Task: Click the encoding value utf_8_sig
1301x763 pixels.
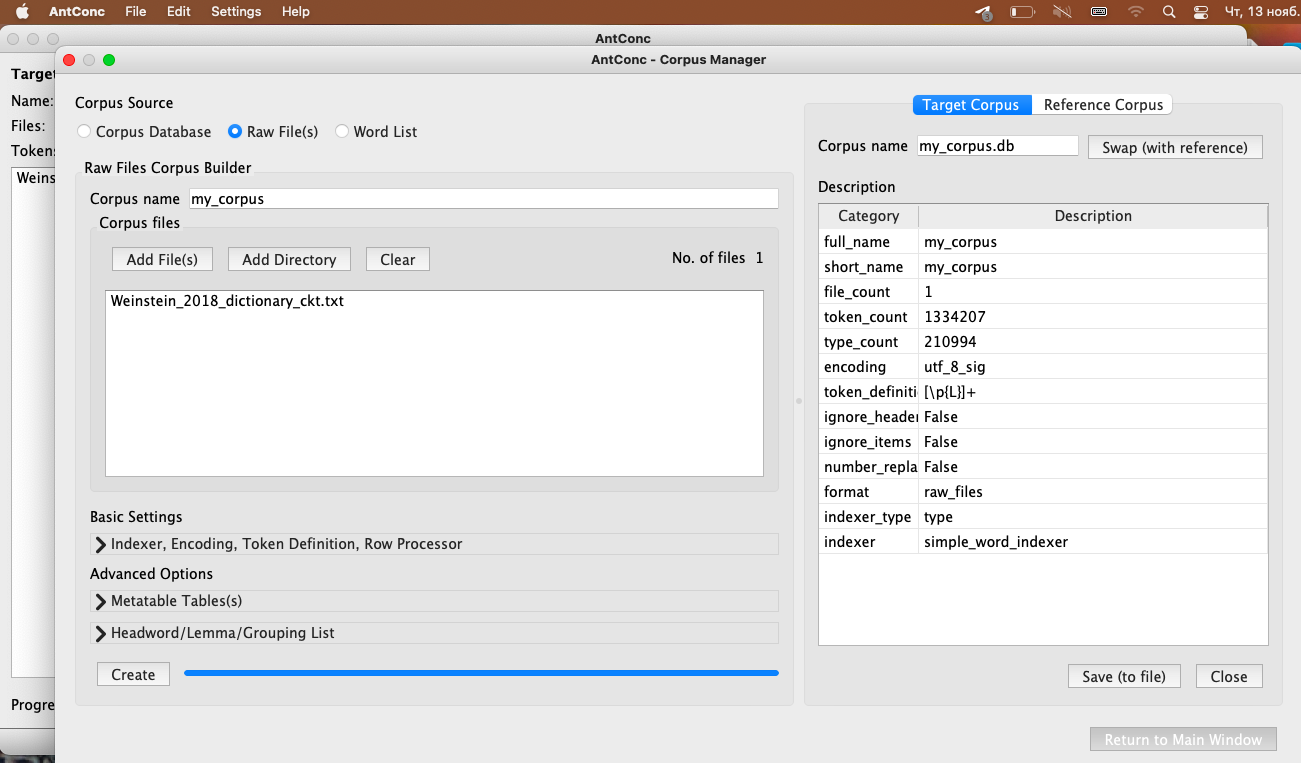Action: tap(954, 367)
